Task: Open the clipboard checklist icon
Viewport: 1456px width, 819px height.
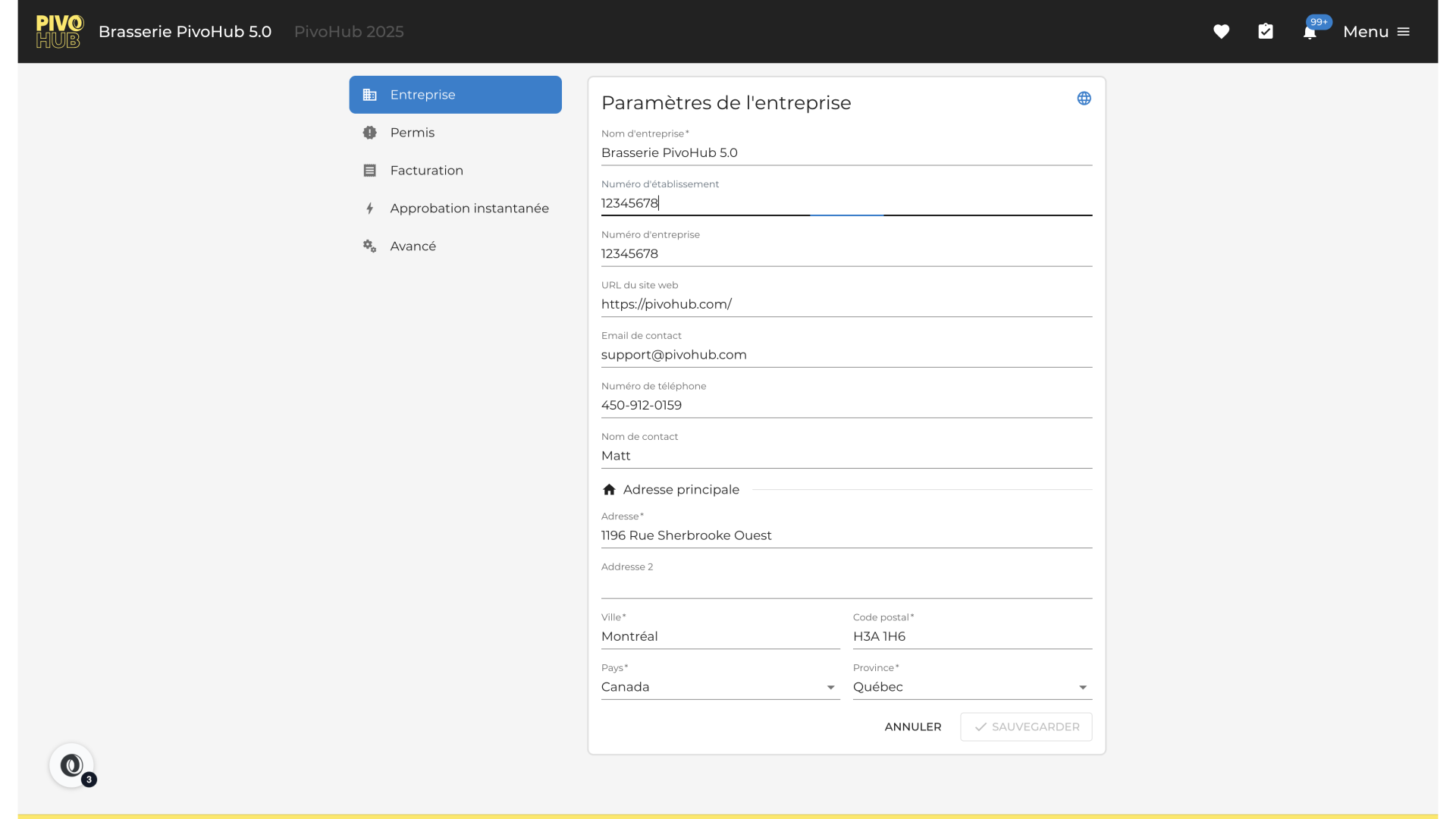Action: click(x=1266, y=32)
